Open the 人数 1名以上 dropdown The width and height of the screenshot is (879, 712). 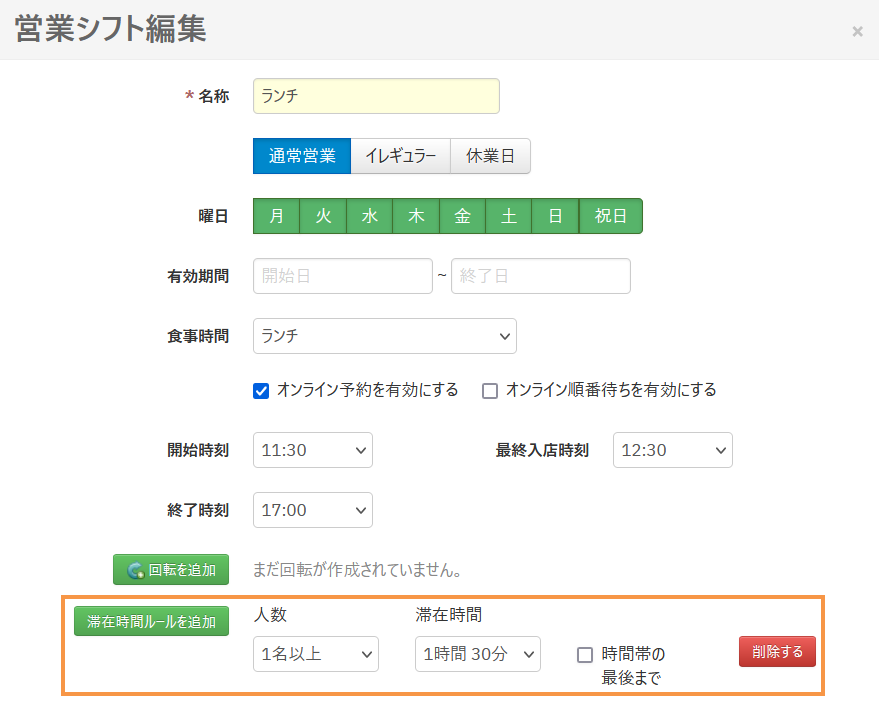point(316,654)
